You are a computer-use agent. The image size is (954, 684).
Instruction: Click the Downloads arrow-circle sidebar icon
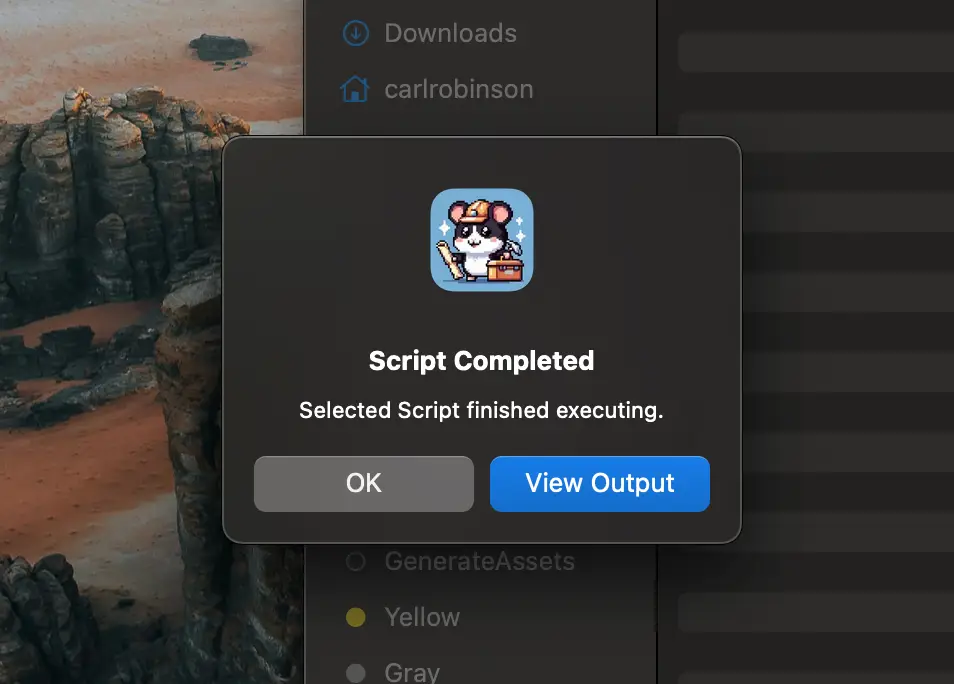click(355, 33)
